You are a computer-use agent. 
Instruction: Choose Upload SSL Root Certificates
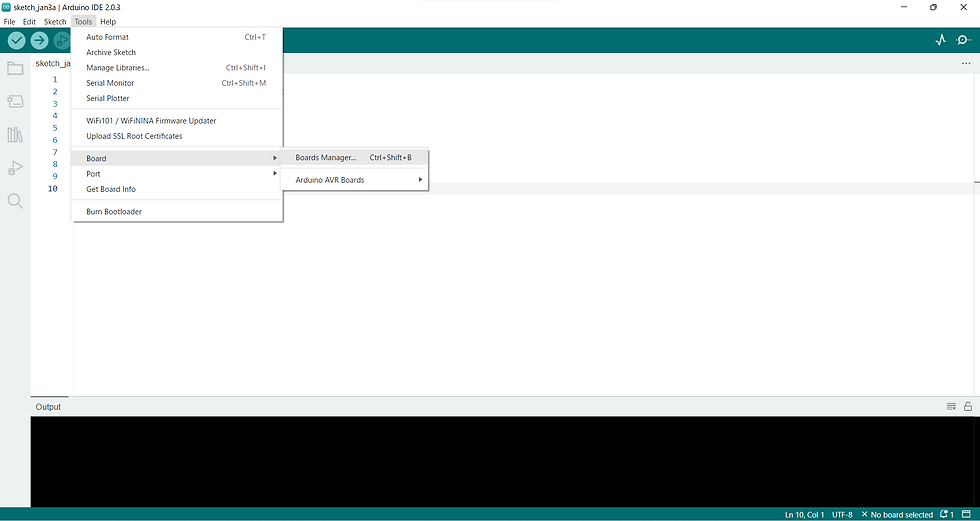[x=178, y=136]
